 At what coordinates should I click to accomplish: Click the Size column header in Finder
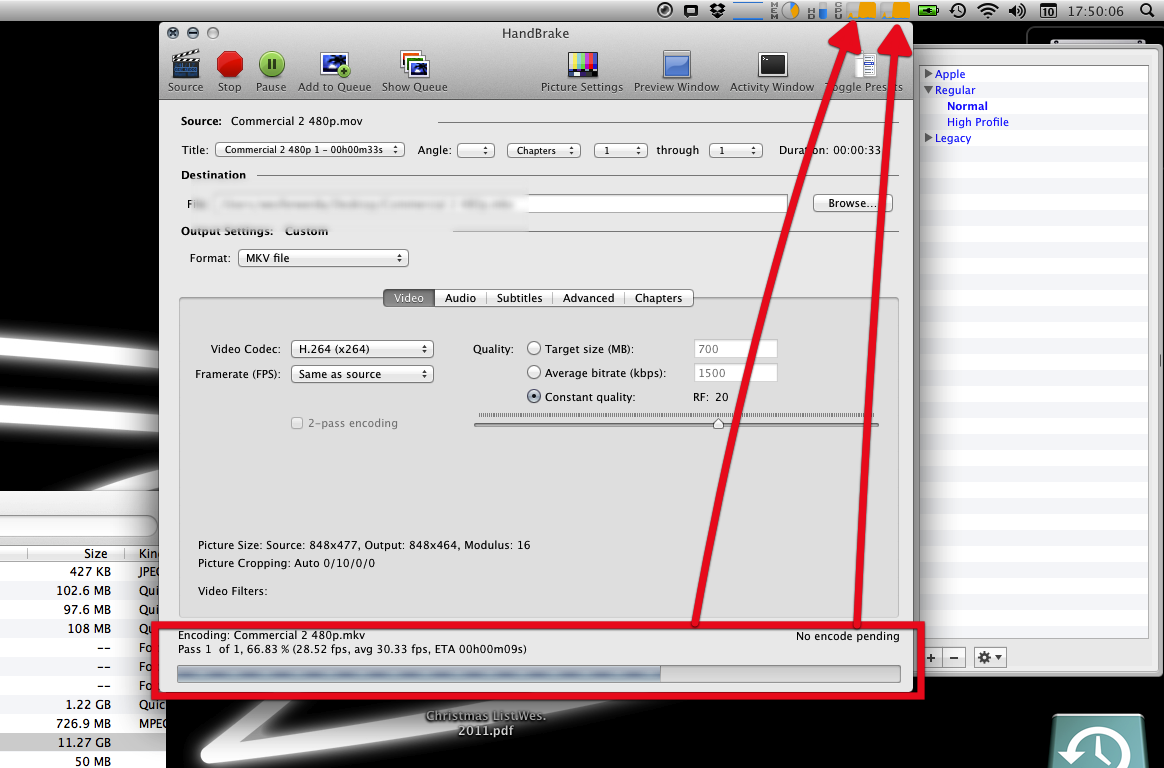[x=95, y=554]
